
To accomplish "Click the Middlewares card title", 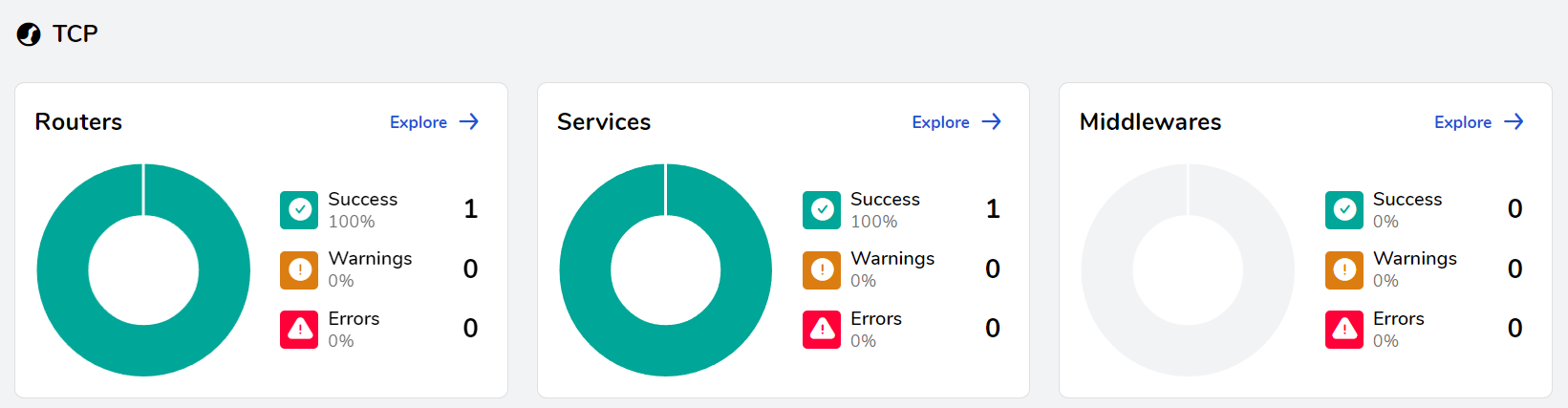I will point(1150,122).
